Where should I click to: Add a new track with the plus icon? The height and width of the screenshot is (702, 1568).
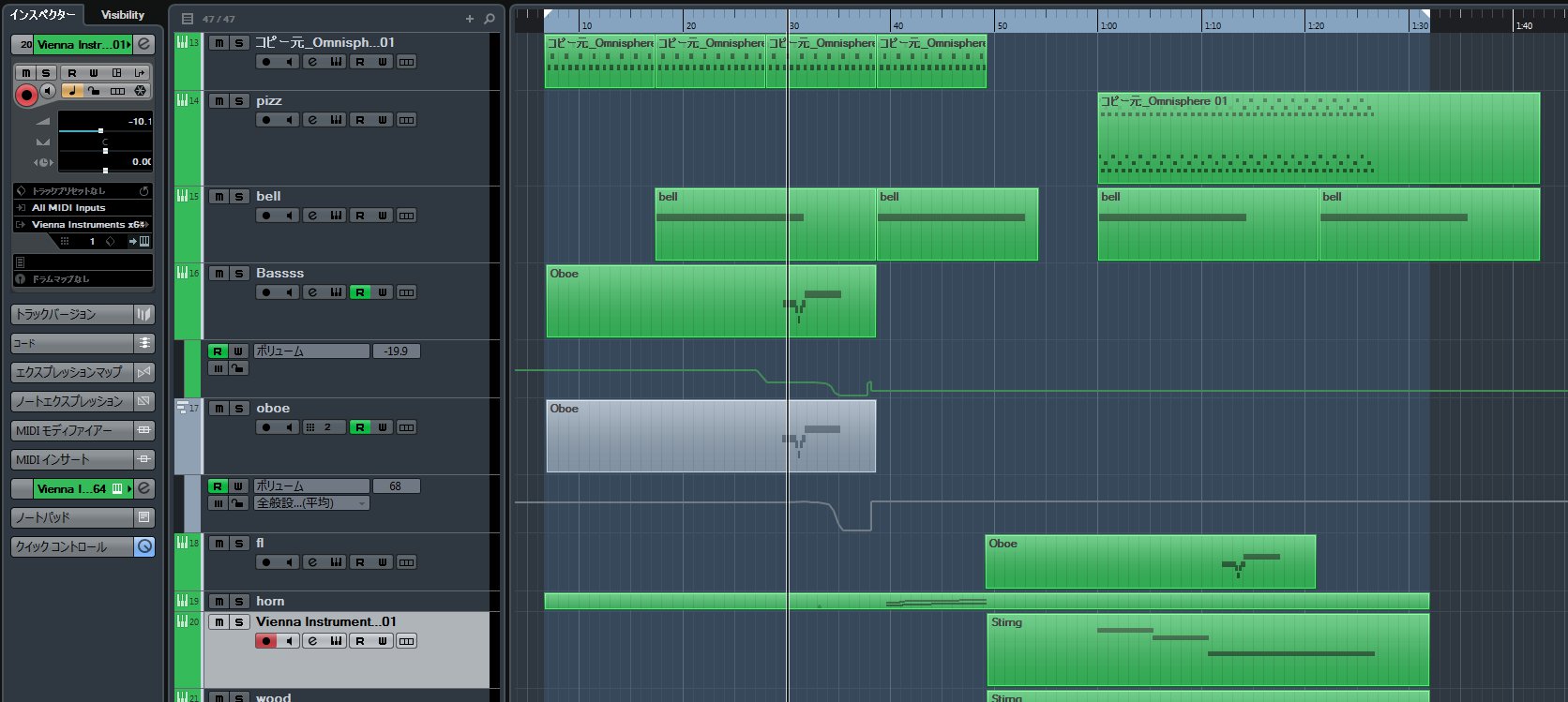pos(470,19)
